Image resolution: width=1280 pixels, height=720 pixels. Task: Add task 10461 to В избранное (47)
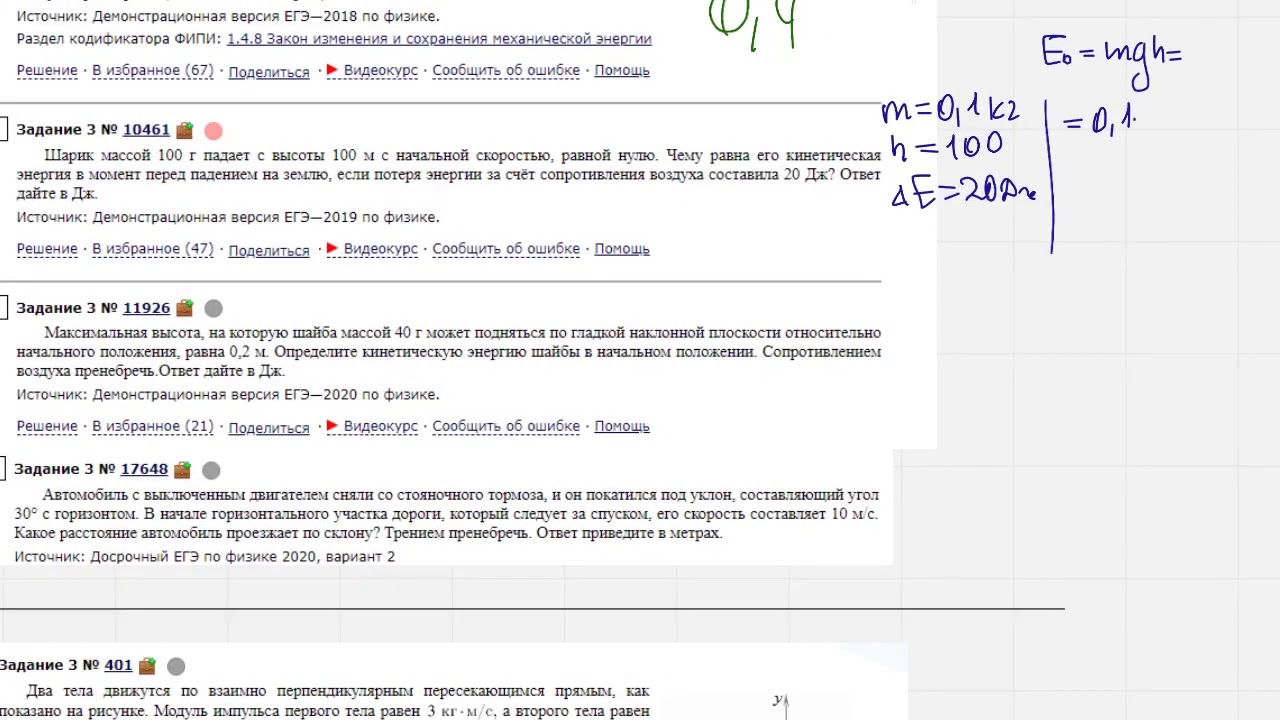coord(153,249)
